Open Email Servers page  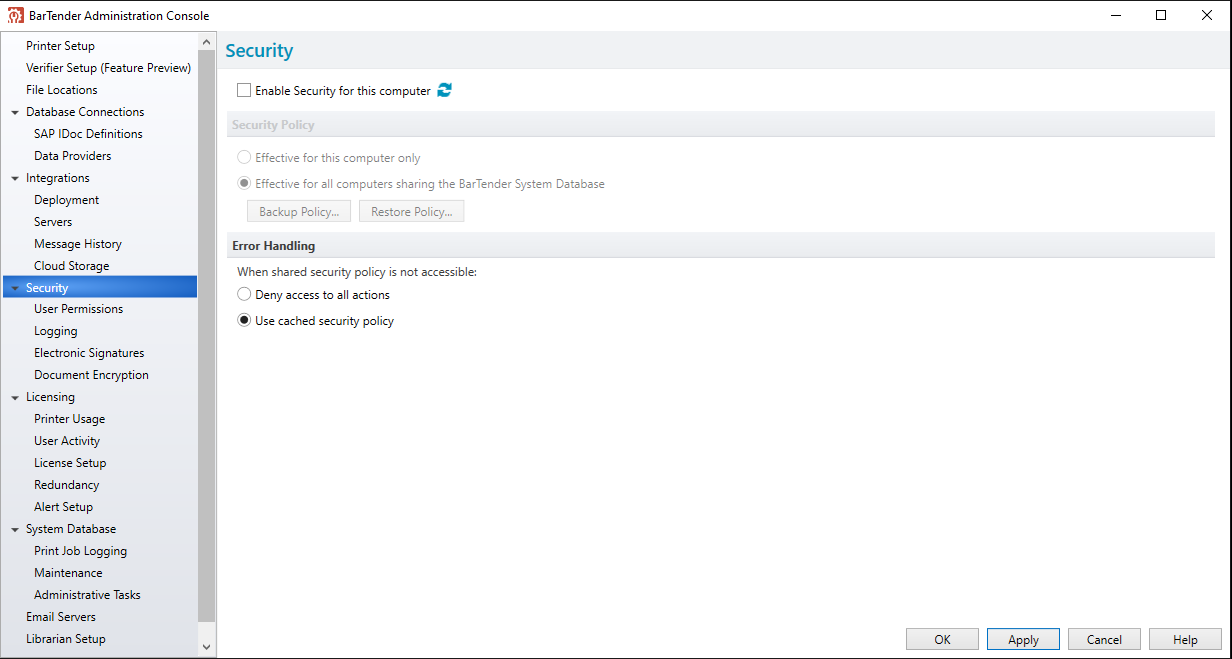point(61,617)
